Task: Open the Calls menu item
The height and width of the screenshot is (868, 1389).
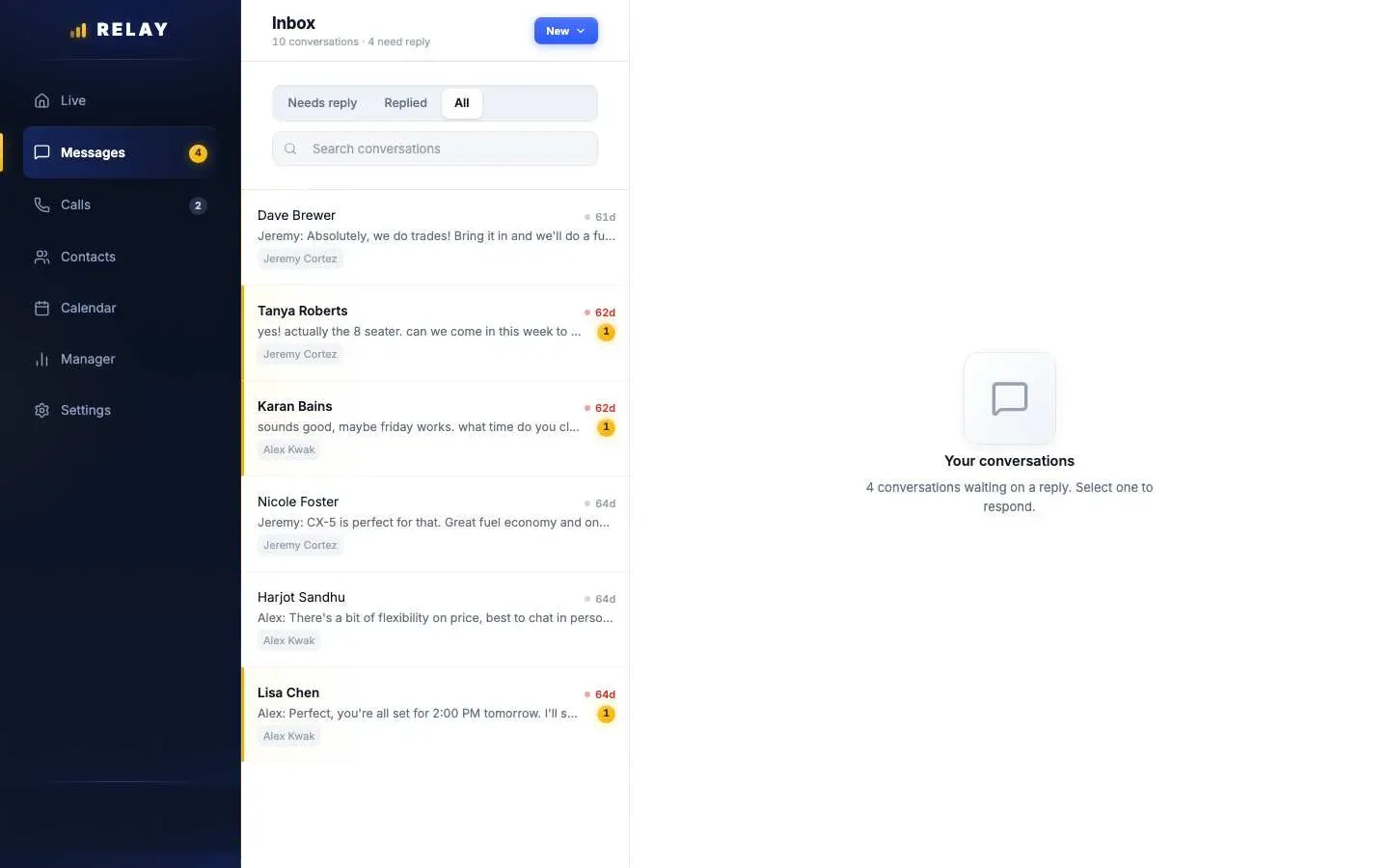Action: tap(120, 204)
